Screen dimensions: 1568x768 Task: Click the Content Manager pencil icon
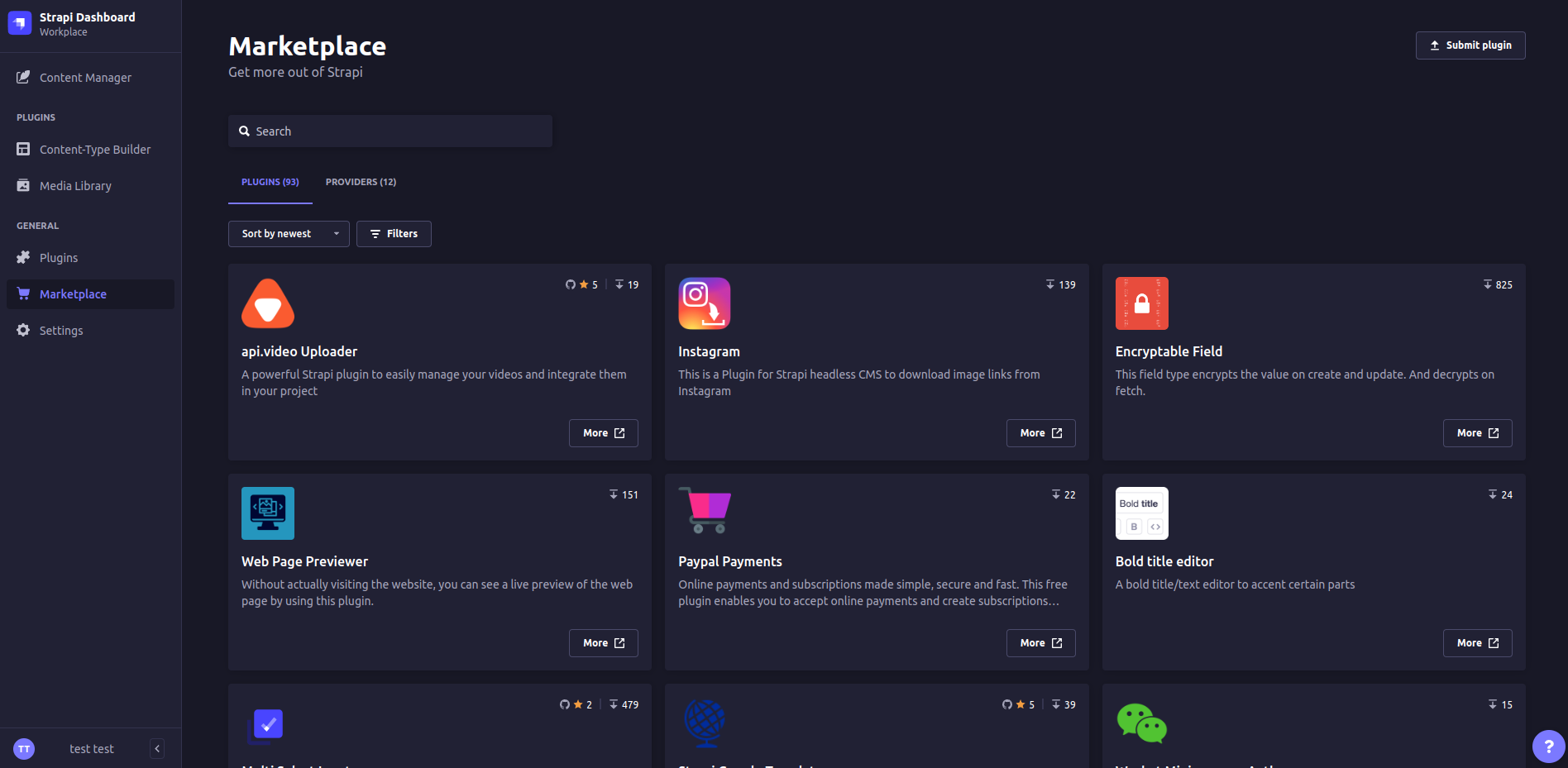(x=23, y=77)
